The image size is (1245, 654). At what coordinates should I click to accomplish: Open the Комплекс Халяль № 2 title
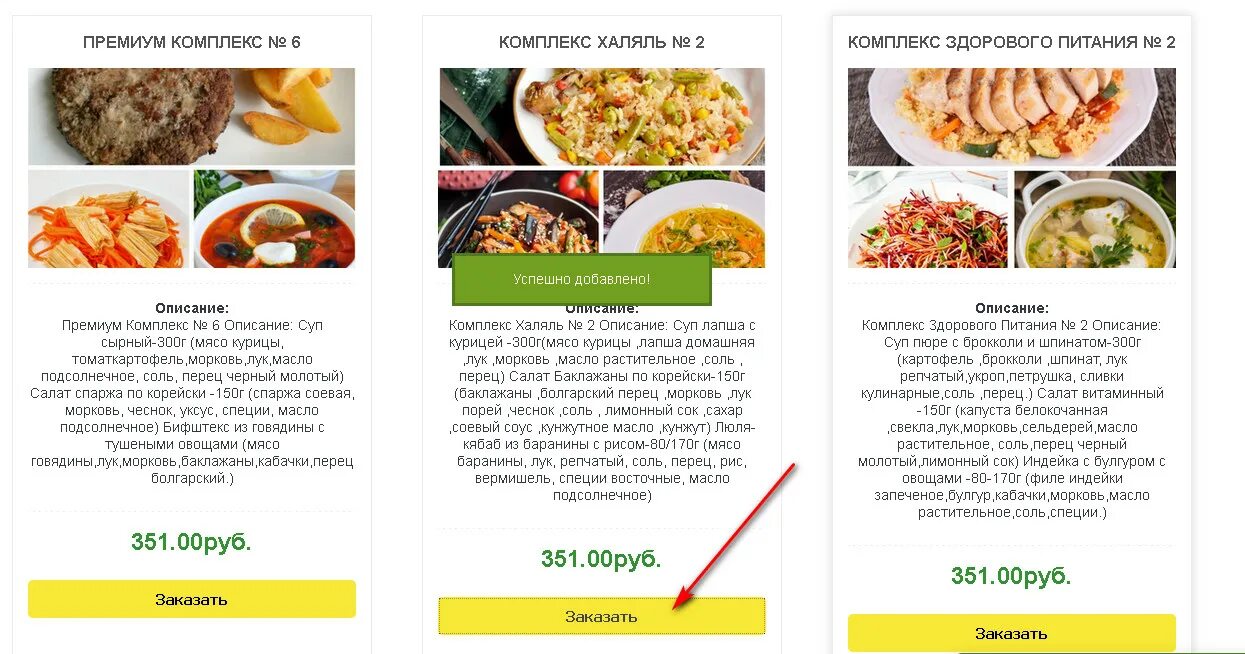602,42
